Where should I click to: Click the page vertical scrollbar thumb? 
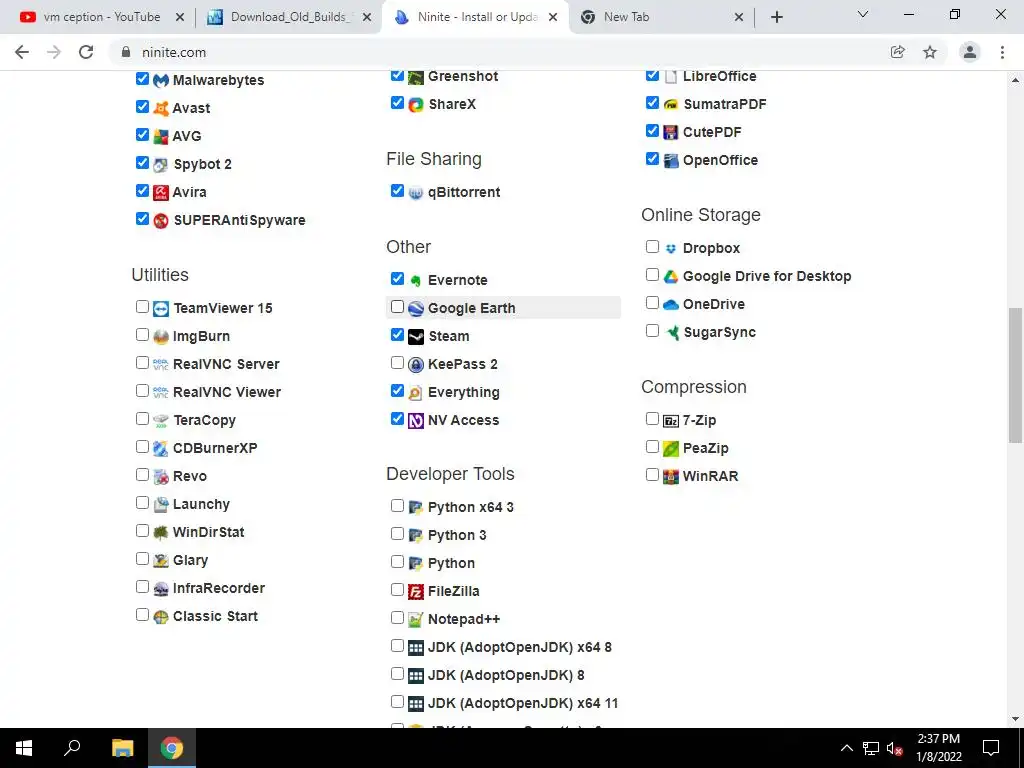[x=1015, y=376]
